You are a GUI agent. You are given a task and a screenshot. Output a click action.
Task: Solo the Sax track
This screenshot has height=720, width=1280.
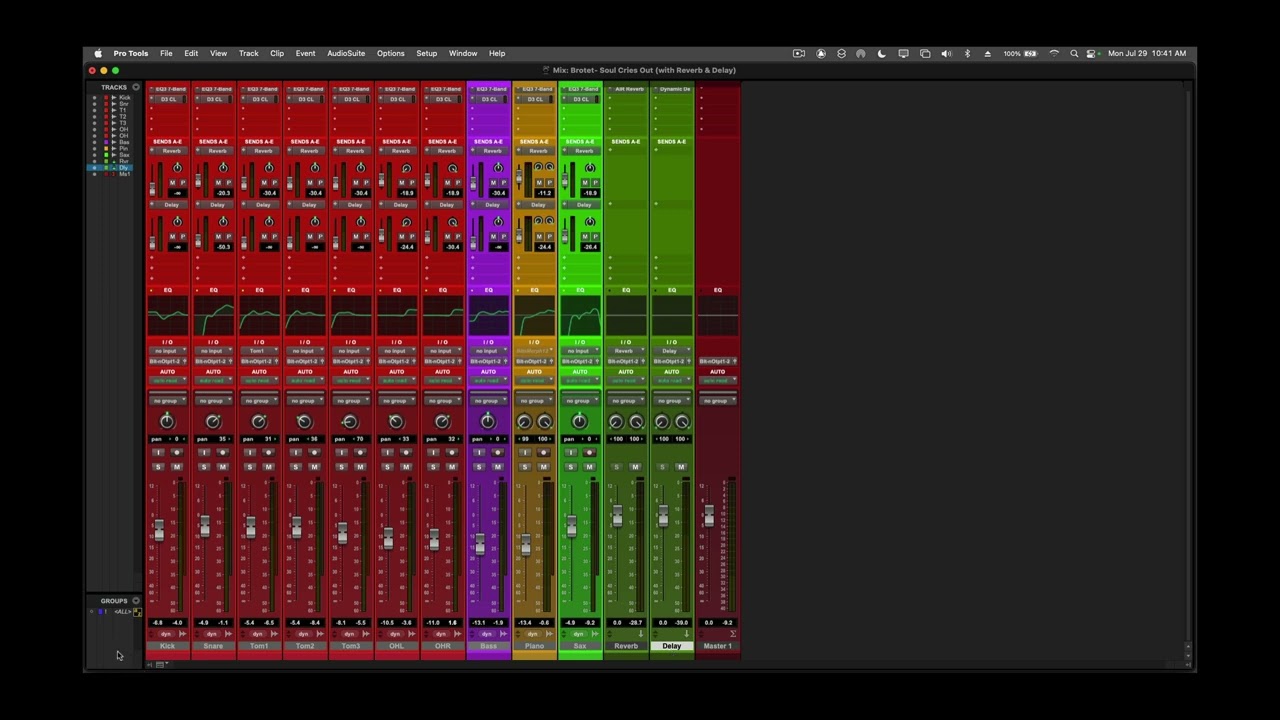click(571, 467)
